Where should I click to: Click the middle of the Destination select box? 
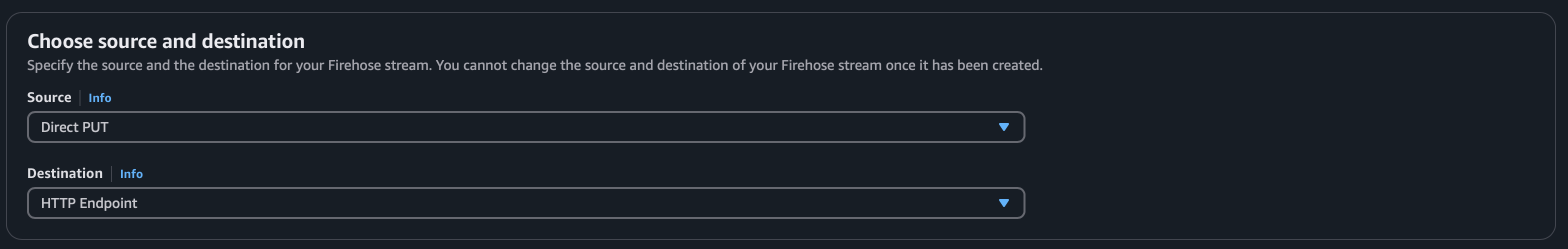[x=526, y=203]
